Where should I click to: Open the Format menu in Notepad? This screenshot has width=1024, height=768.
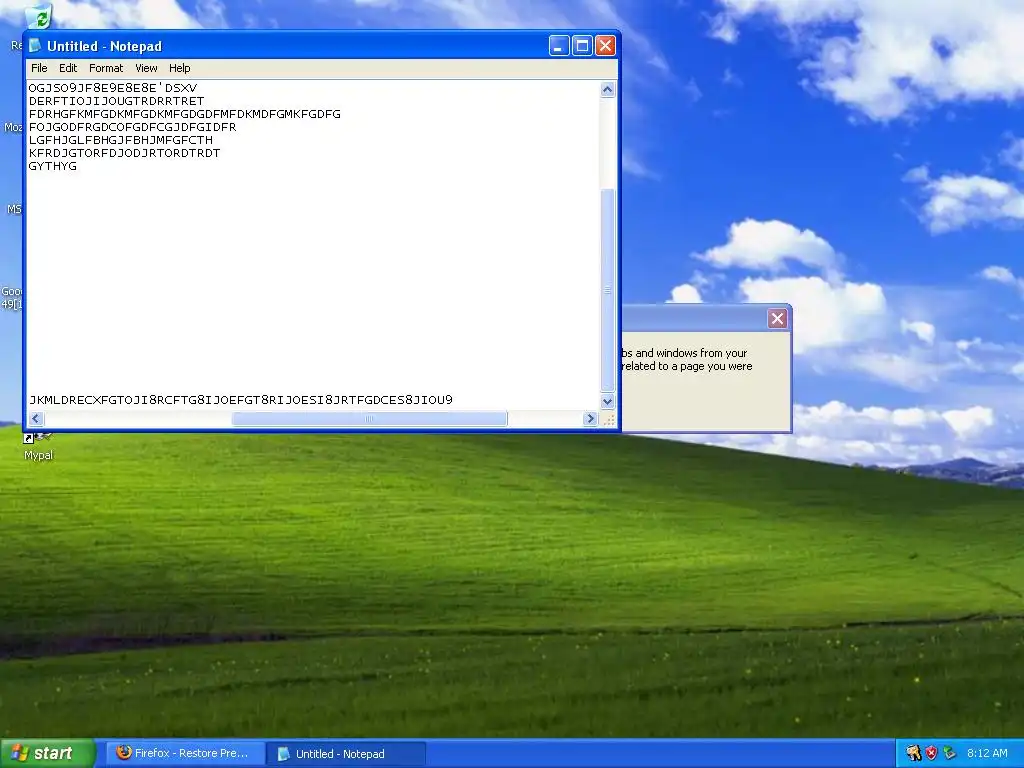pyautogui.click(x=106, y=68)
